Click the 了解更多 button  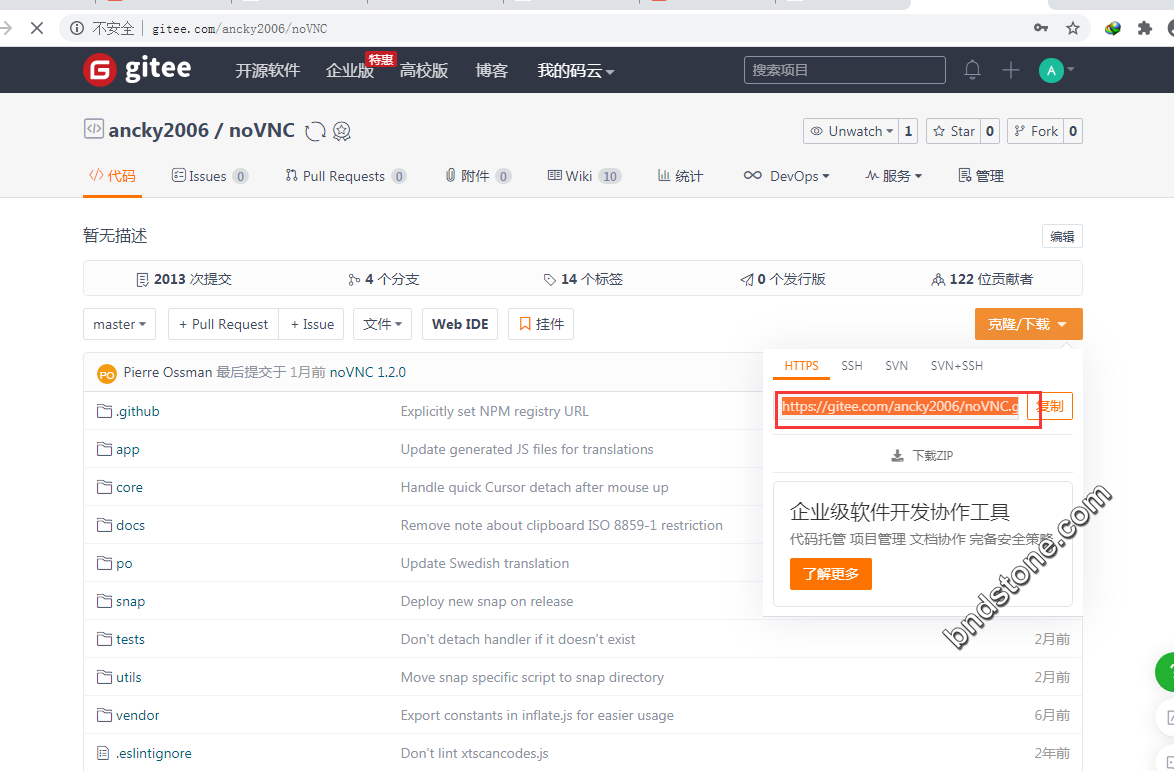click(x=830, y=574)
